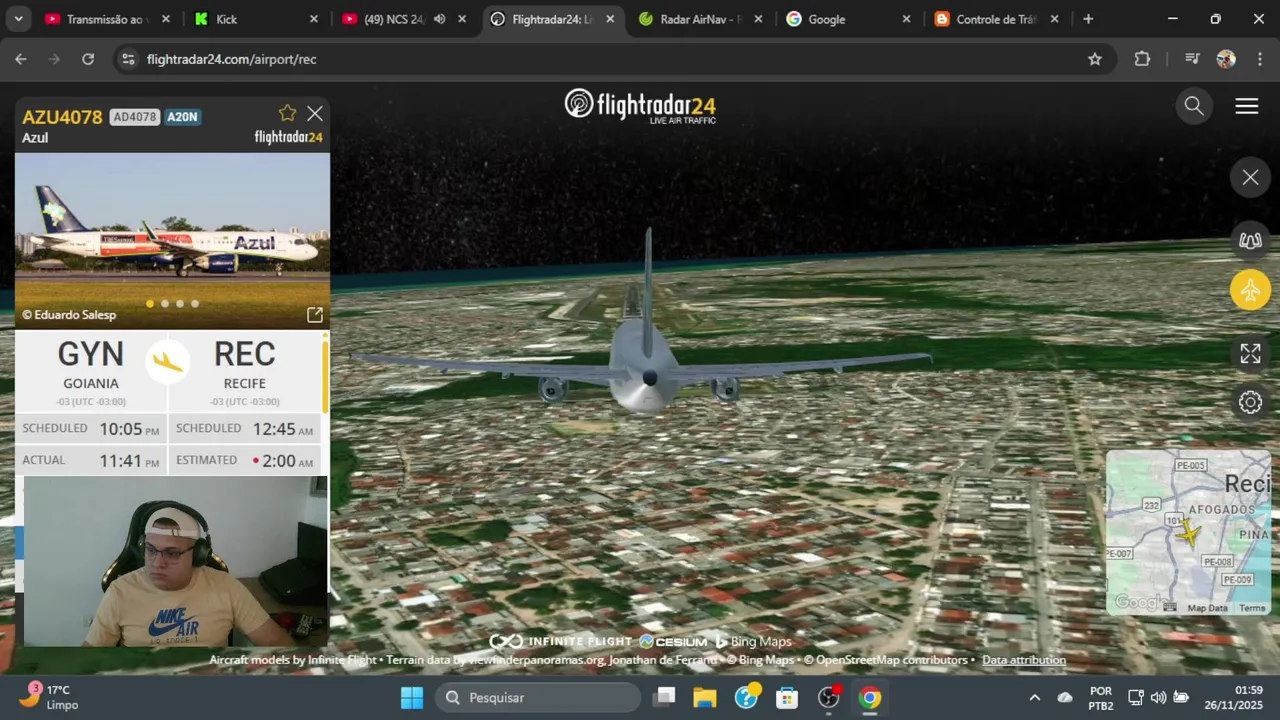The image size is (1280, 720).
Task: Switch to the Controle de Tráfego tab
Action: (995, 19)
